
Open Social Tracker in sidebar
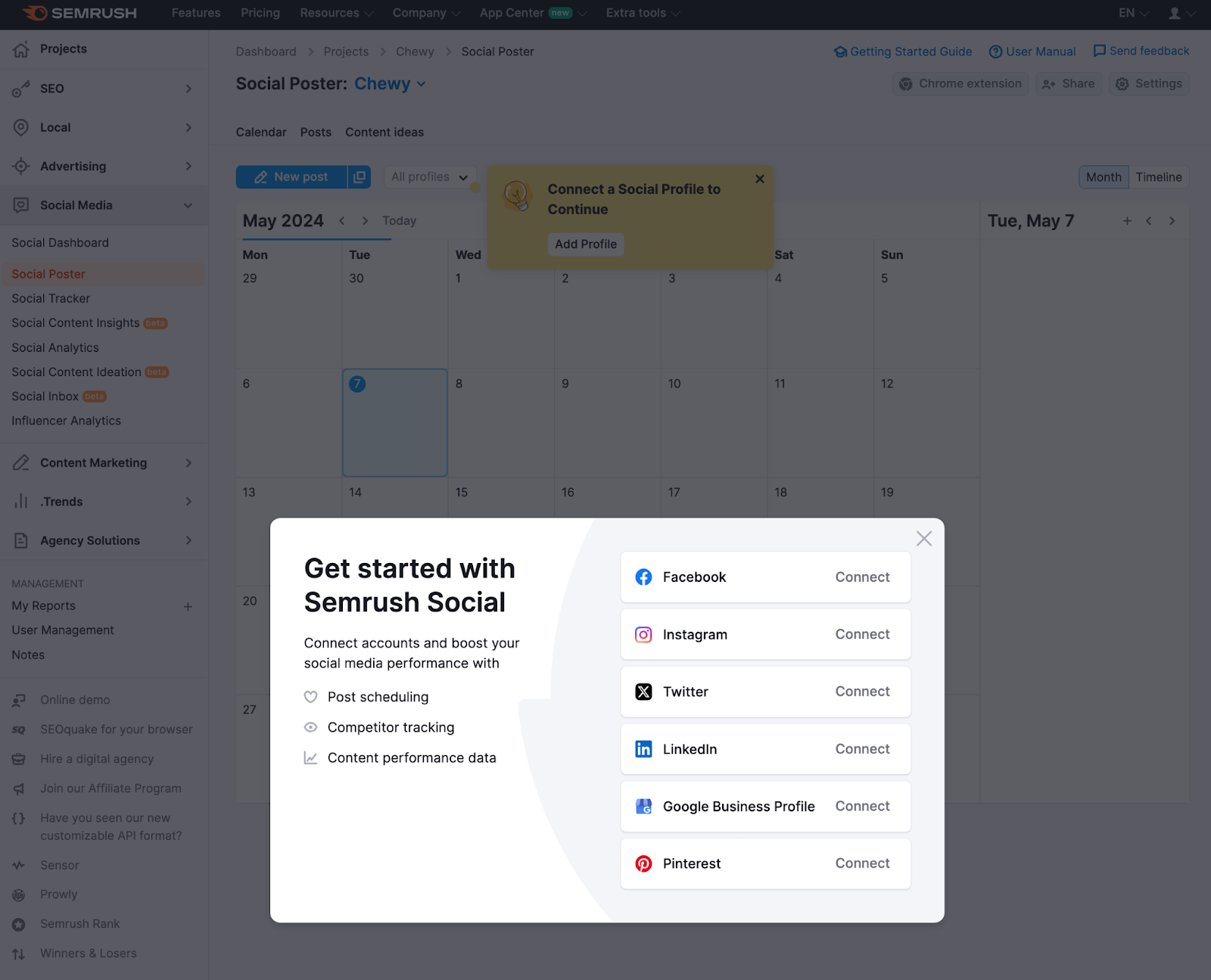click(x=51, y=299)
